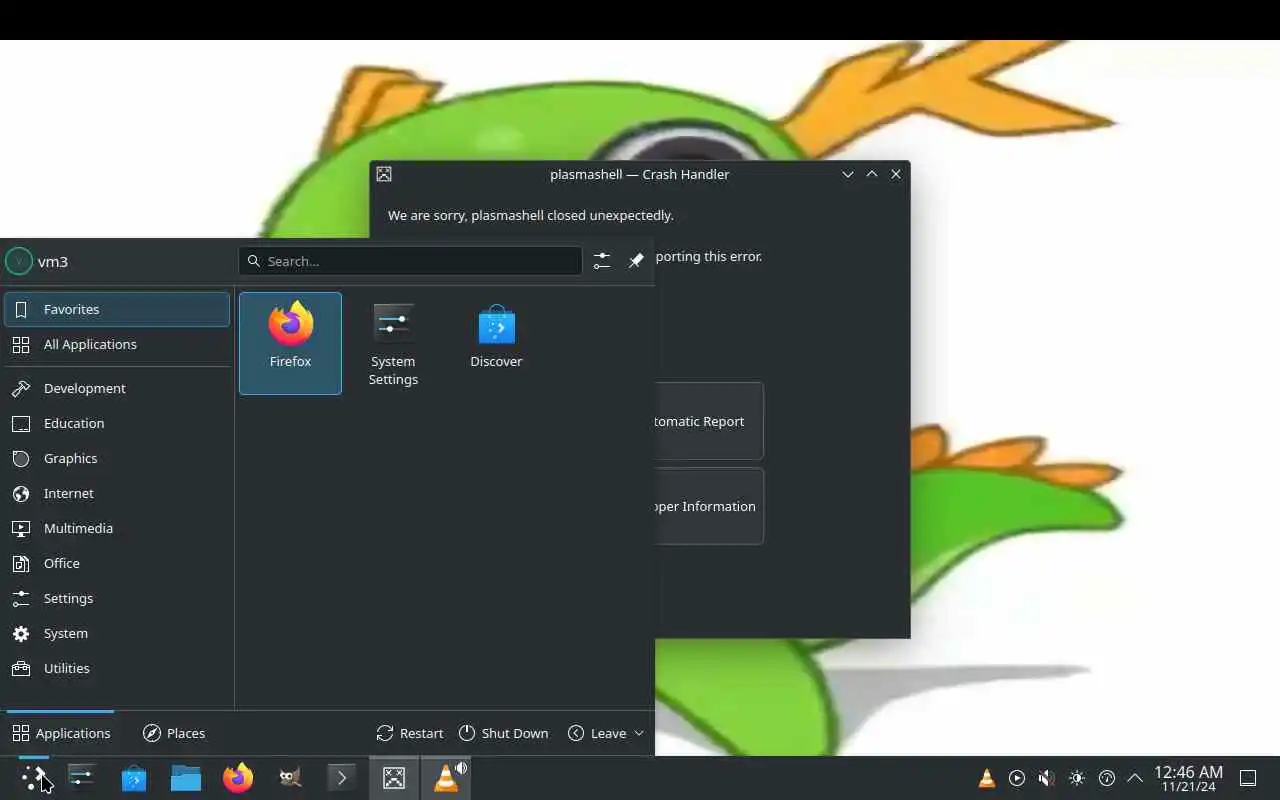Click the Developer Information button in Crash Handler
Screen dimensions: 1280x800
click(709, 506)
